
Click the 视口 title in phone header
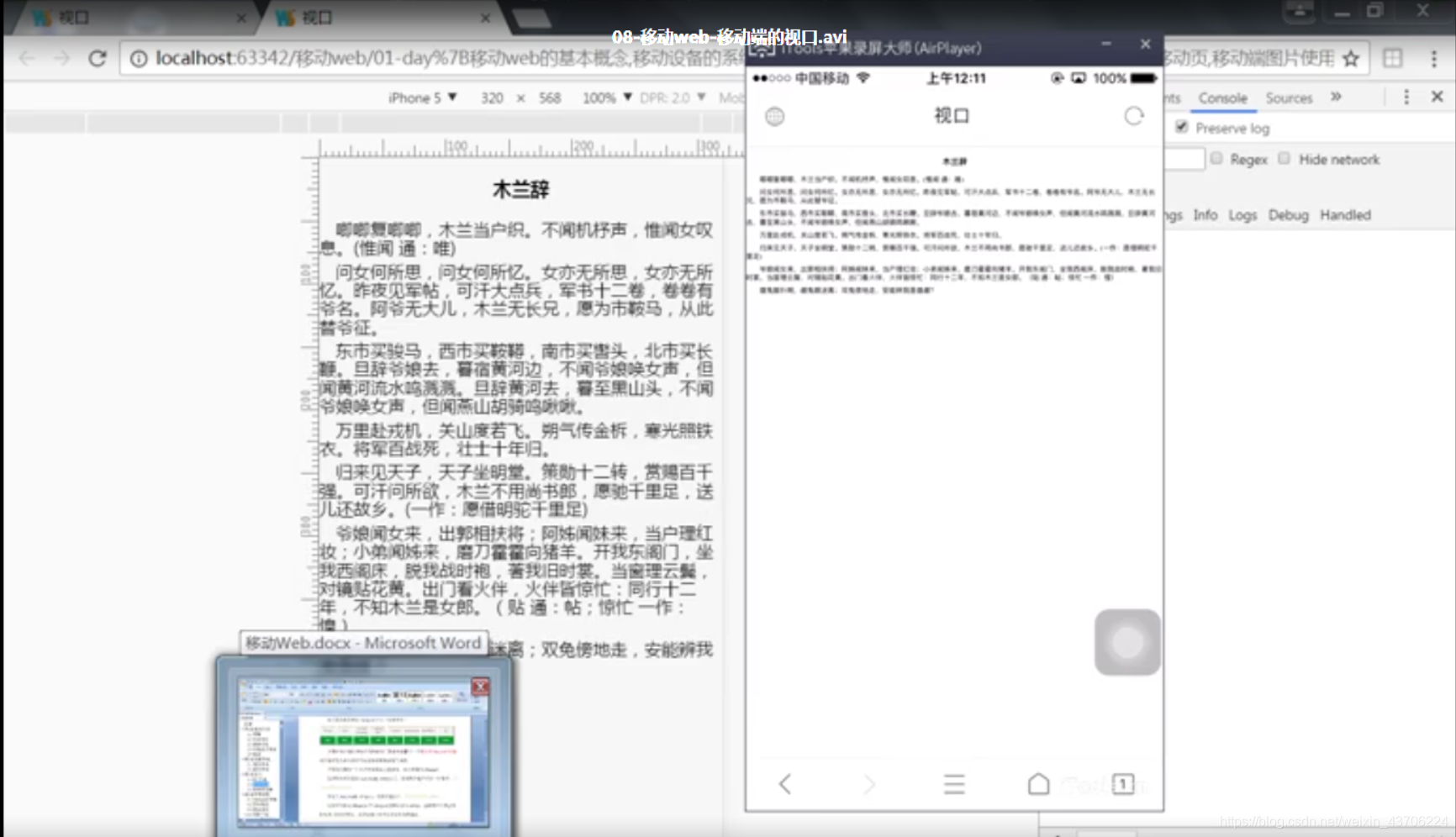pos(952,115)
